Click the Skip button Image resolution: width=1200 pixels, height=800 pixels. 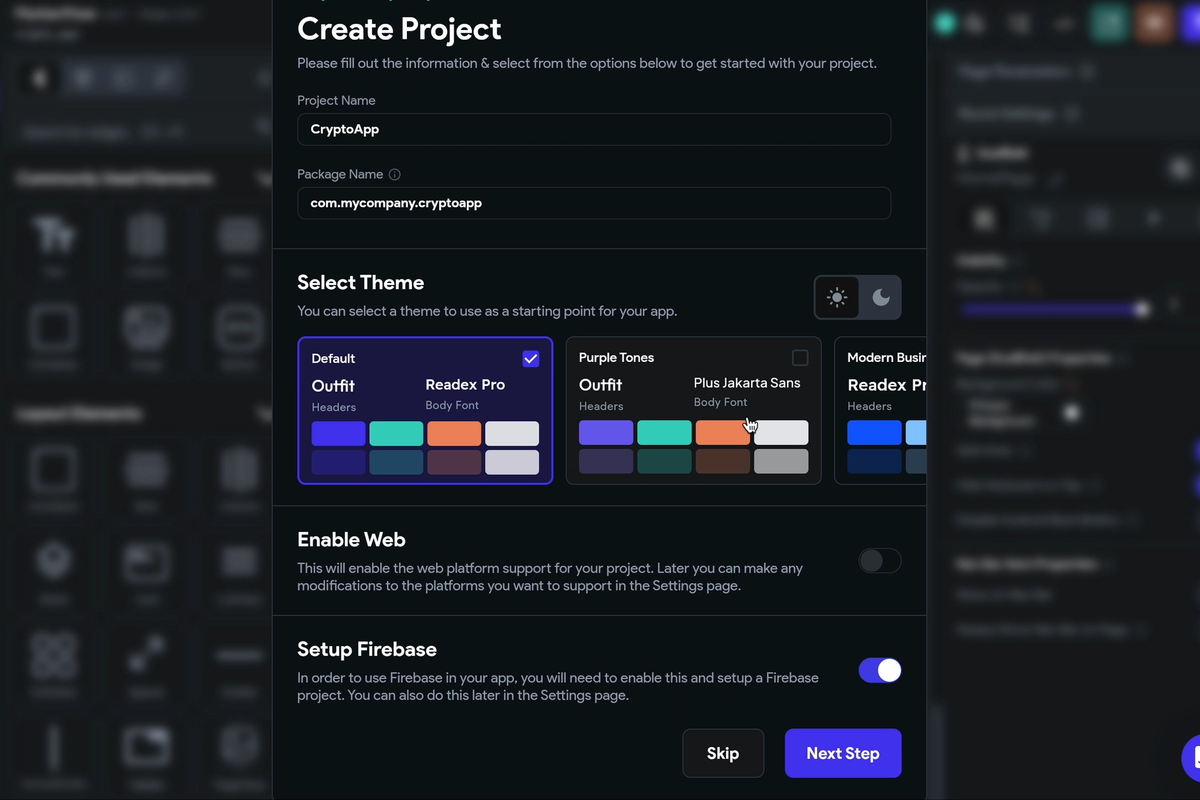tap(723, 753)
